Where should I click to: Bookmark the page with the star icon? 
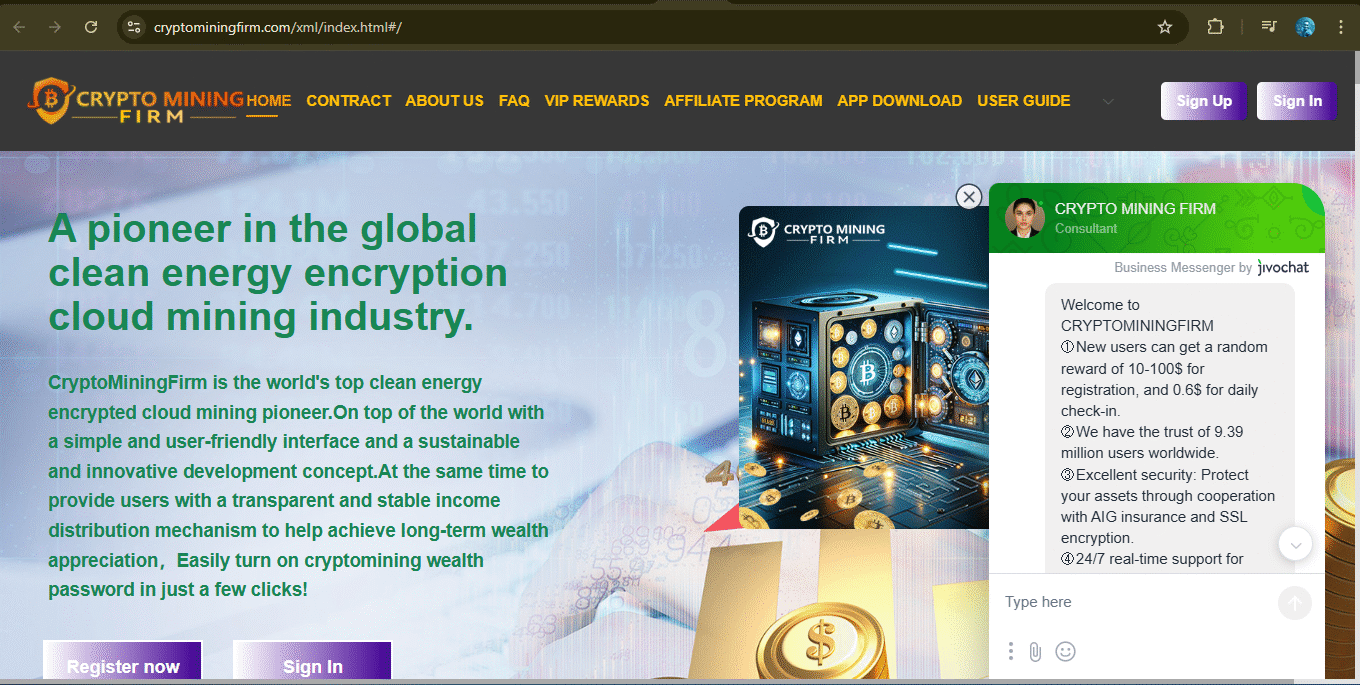tap(1165, 27)
